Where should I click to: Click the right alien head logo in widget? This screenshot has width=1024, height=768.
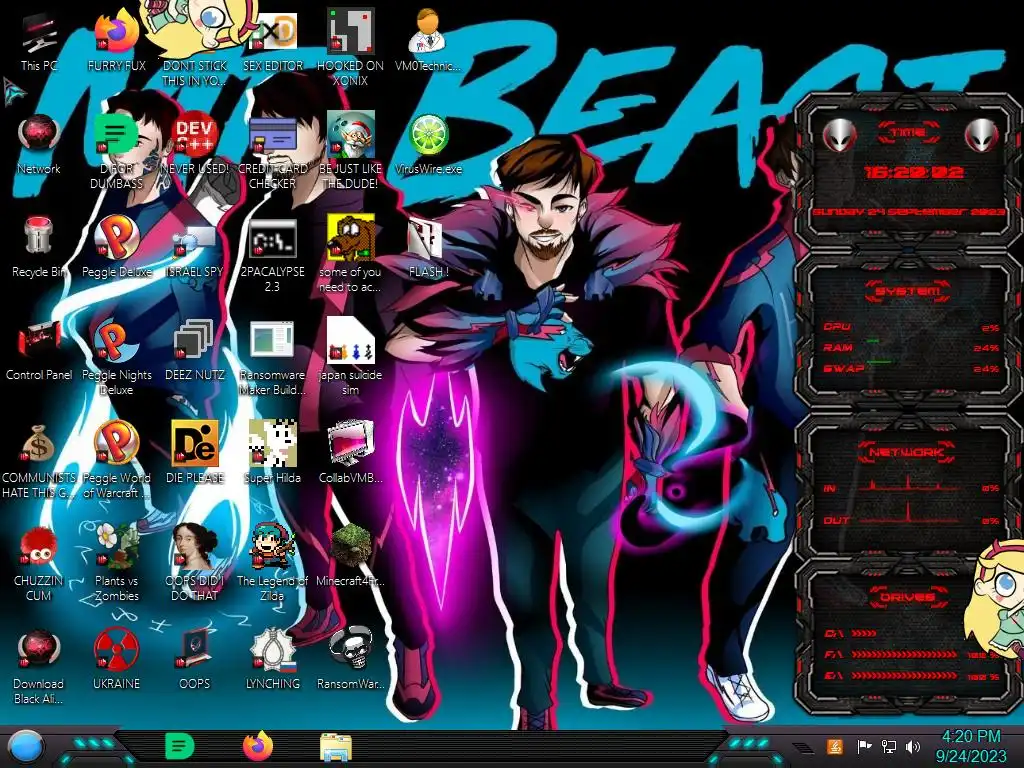pyautogui.click(x=982, y=135)
